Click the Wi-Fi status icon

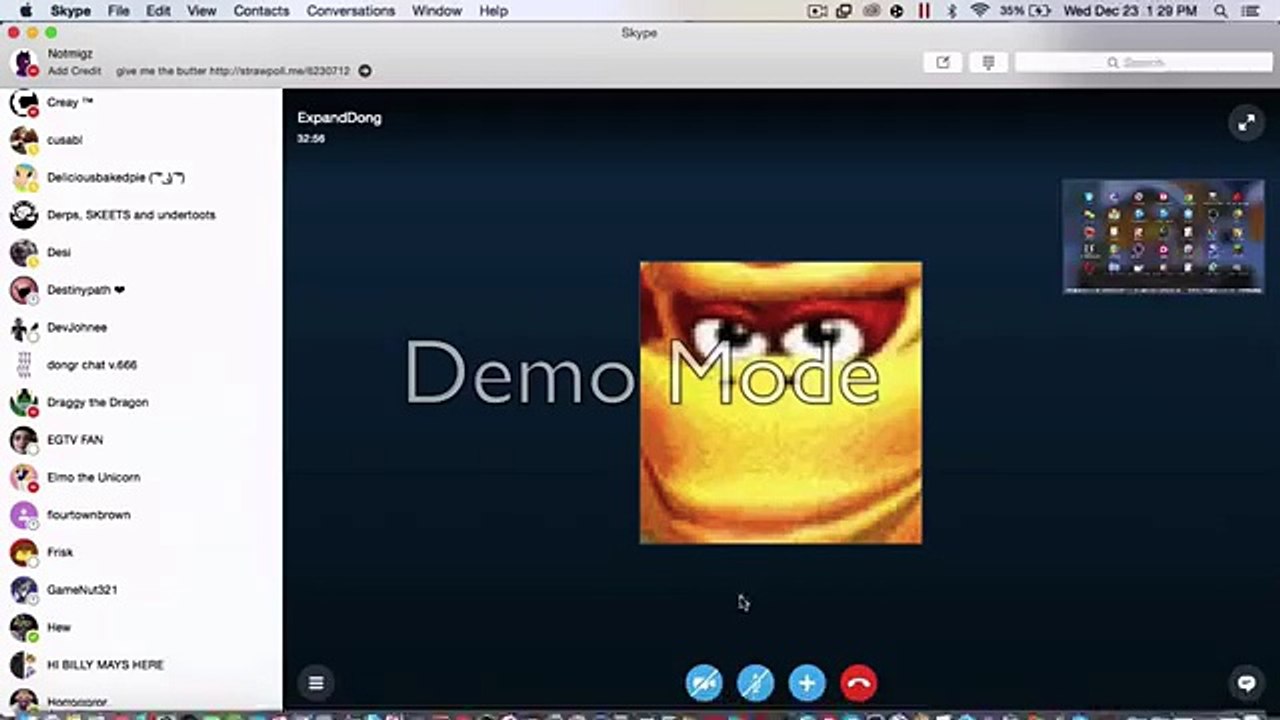pos(980,11)
